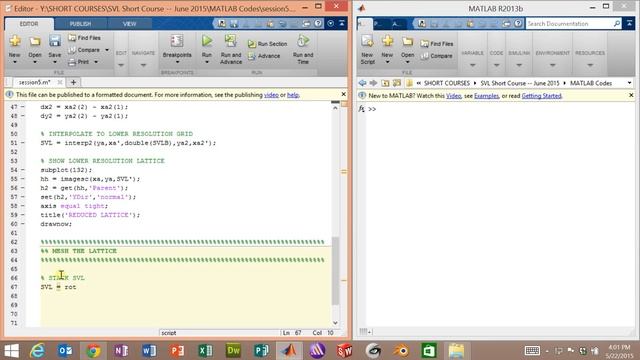This screenshot has height=360, width=640.
Task: Click the Run and Time icon
Action: [x=303, y=41]
